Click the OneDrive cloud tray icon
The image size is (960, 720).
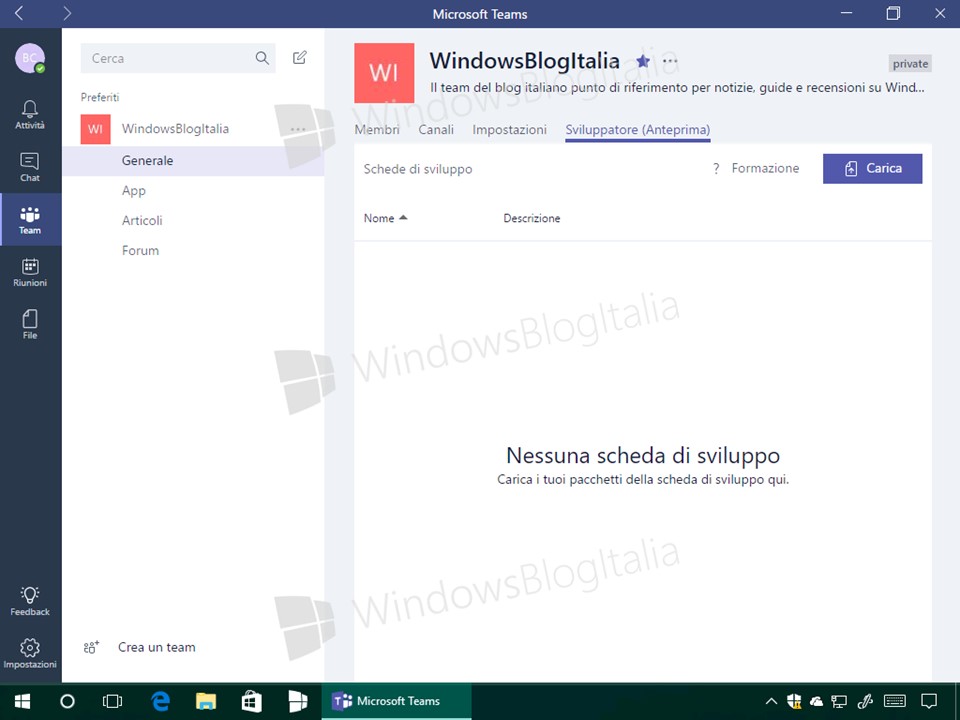point(816,701)
